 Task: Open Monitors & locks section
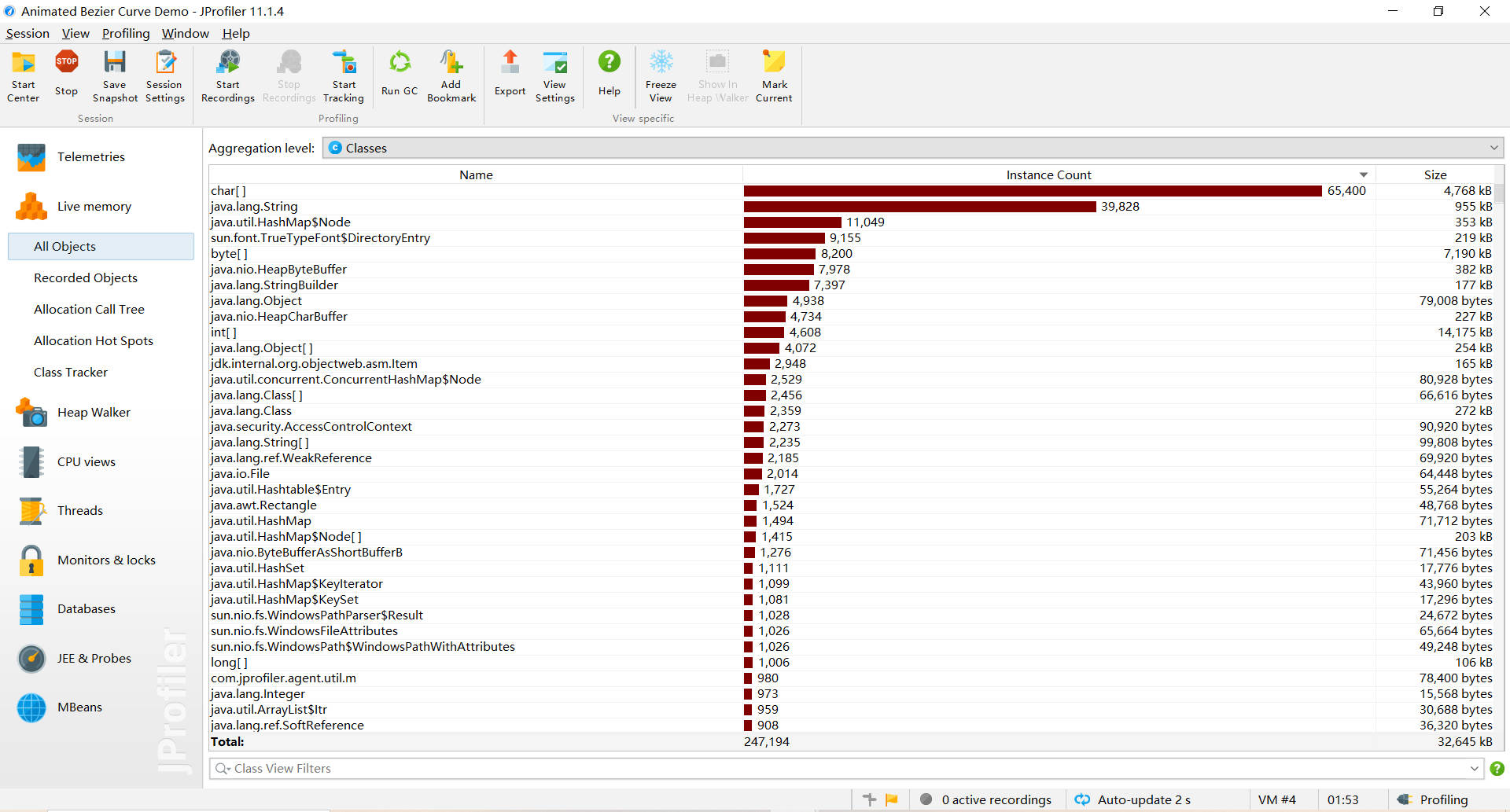point(106,560)
